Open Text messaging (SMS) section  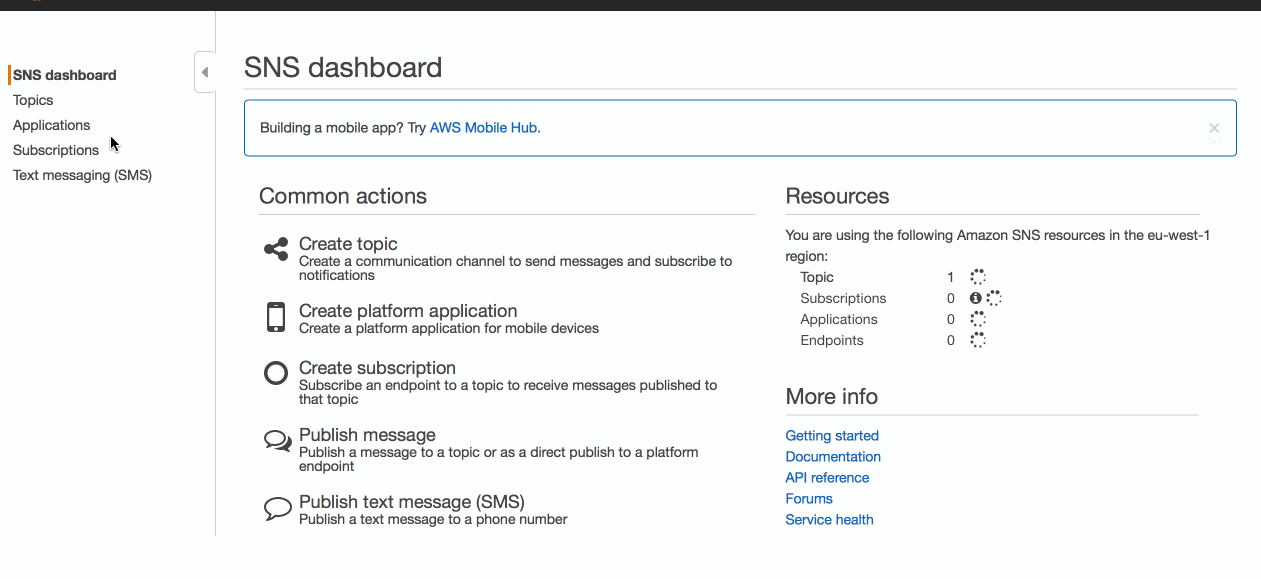click(82, 175)
